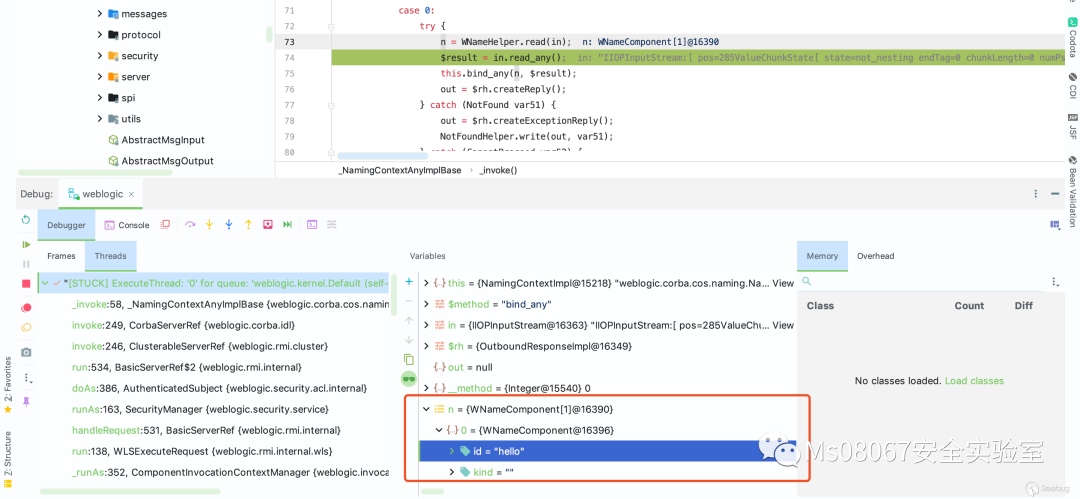This screenshot has height=499, width=1080.
Task: Click Restore Layout icon beside Console
Action: 165,225
